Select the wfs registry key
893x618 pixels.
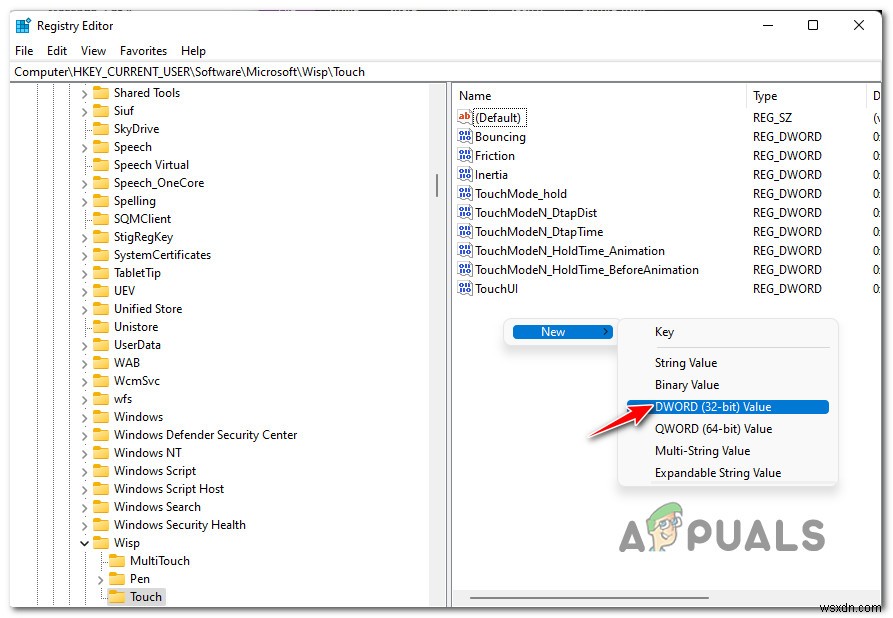(x=122, y=399)
